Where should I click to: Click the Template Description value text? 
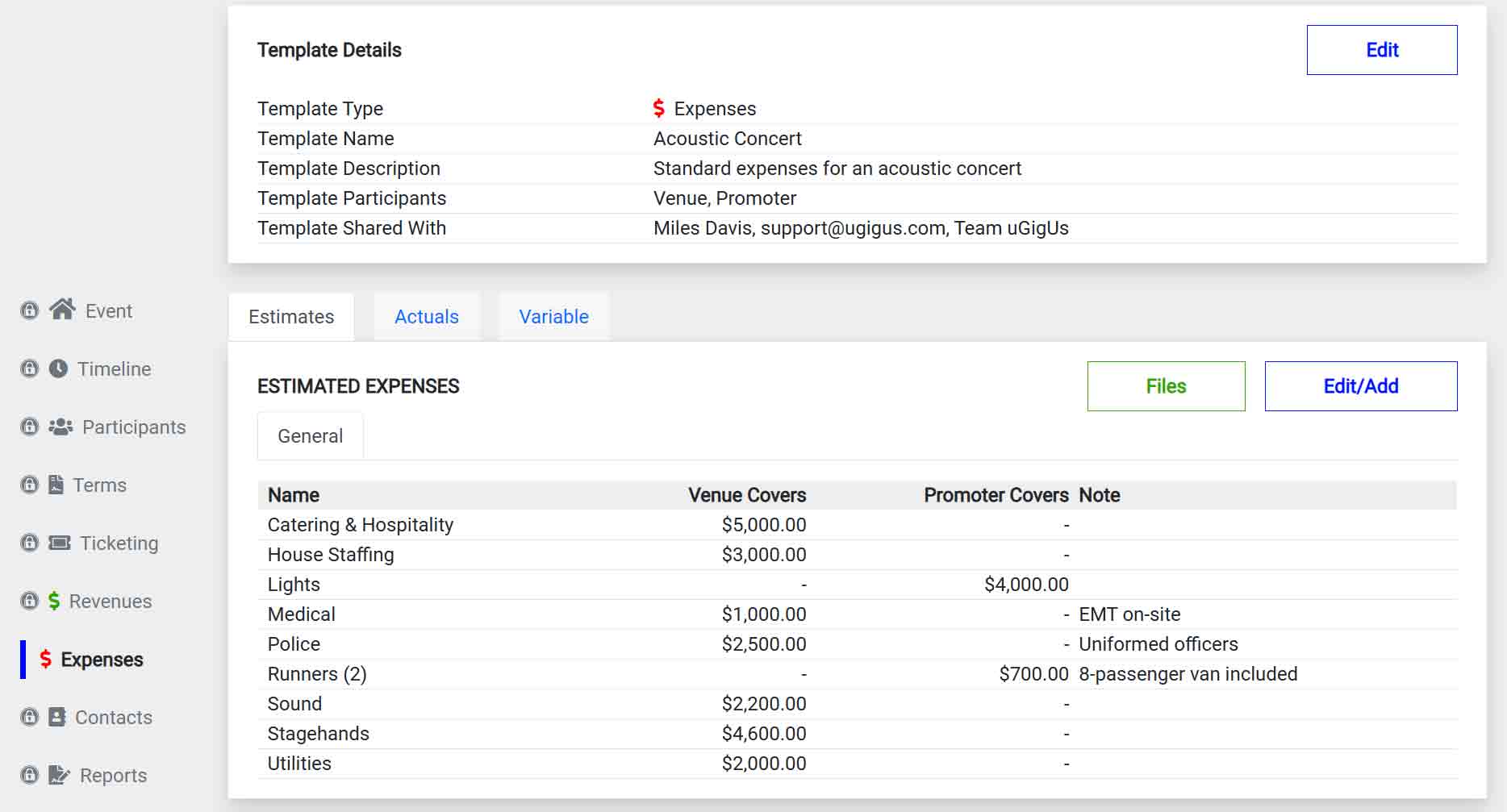[x=837, y=169]
